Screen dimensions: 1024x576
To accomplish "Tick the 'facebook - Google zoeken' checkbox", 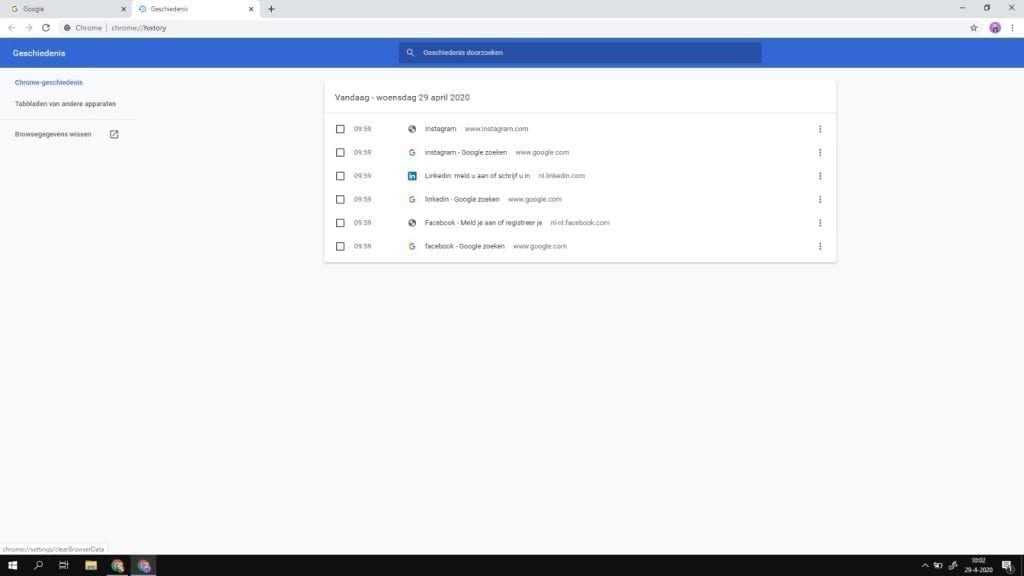I will point(340,247).
